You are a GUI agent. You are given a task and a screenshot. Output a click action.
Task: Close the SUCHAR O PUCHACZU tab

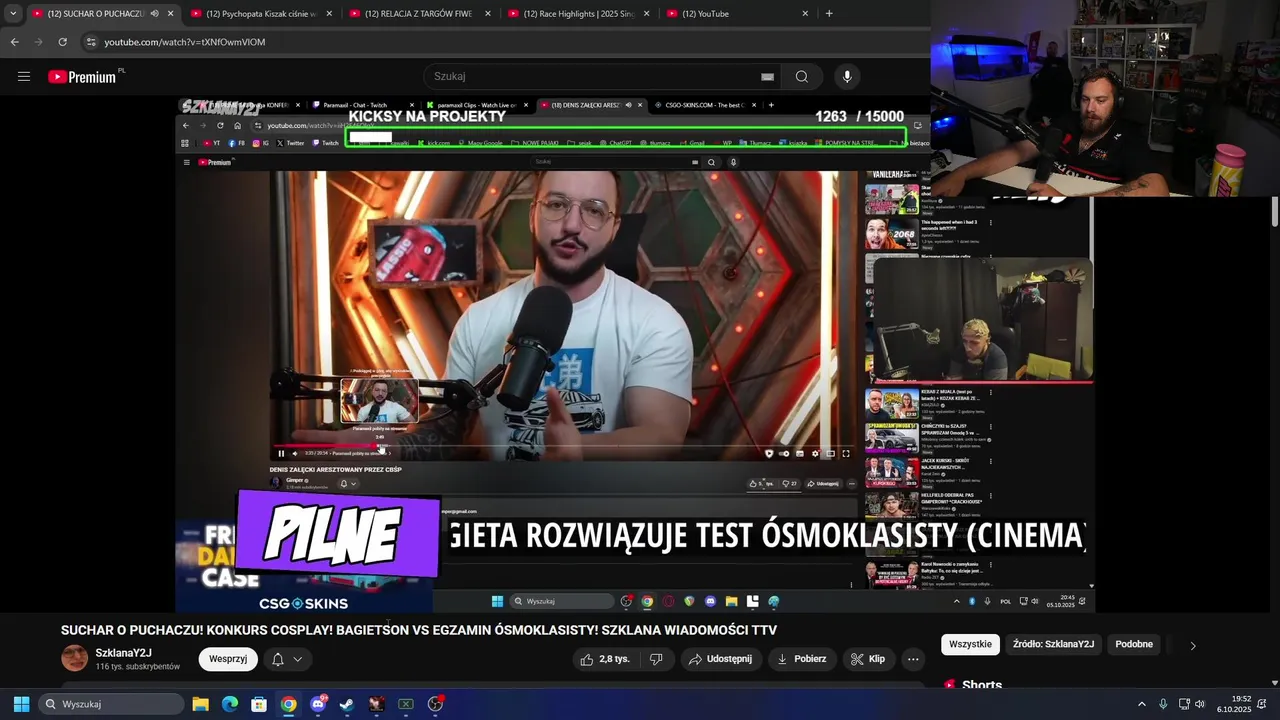[x=171, y=14]
